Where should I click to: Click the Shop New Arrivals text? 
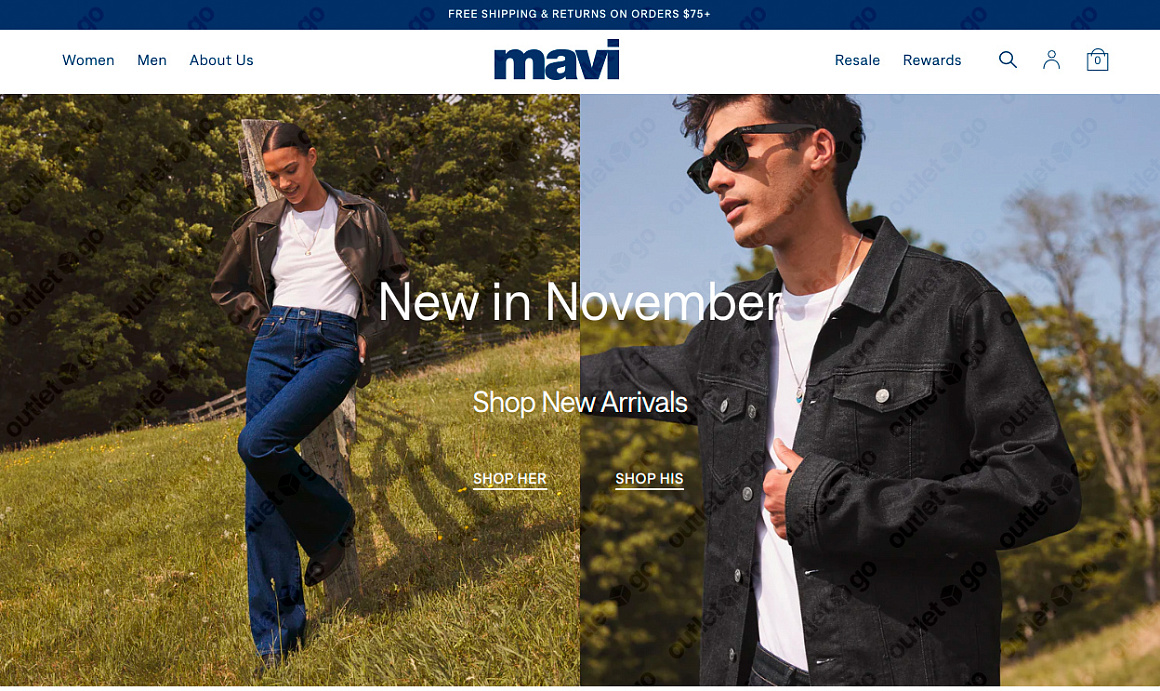tap(580, 402)
